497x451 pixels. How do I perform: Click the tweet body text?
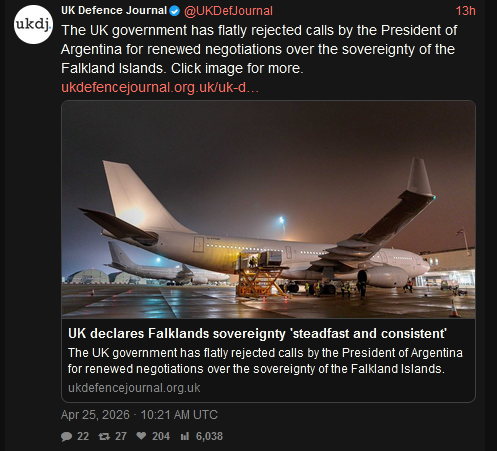[x=259, y=49]
